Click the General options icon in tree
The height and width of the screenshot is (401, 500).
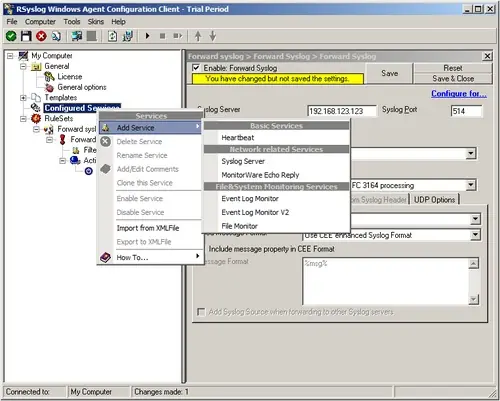click(49, 87)
